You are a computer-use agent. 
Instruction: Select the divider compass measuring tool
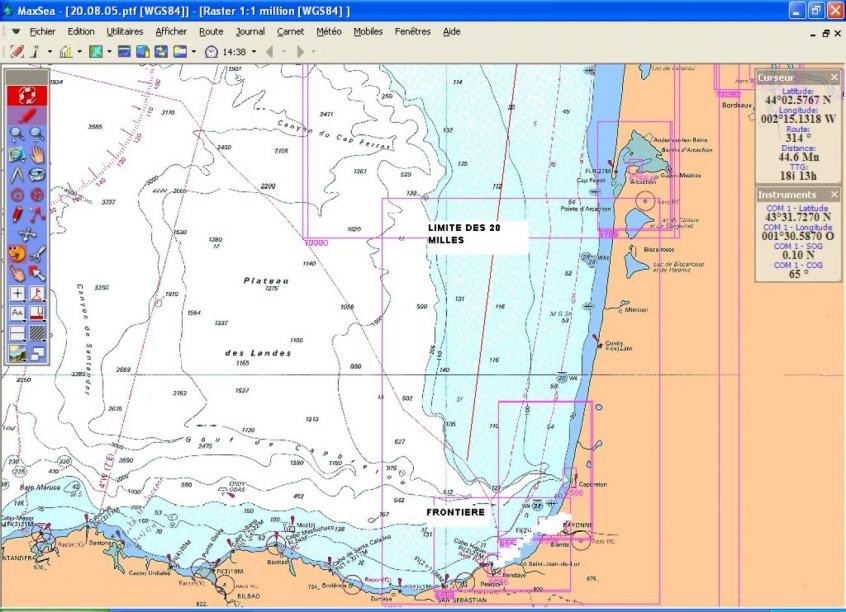(x=17, y=174)
